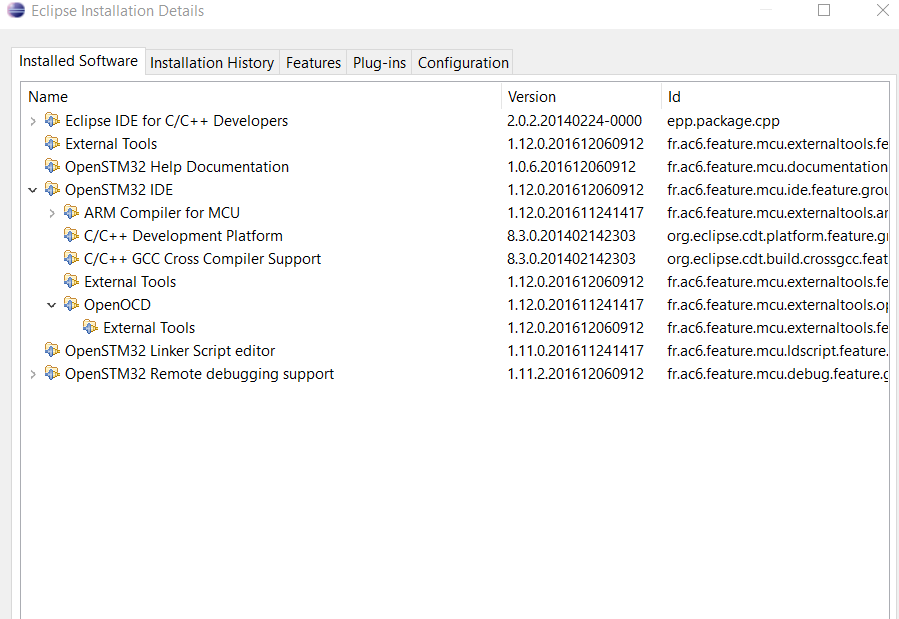Select the C/C++ GCC Cross Compiler Support row
899x619 pixels.
[202, 259]
